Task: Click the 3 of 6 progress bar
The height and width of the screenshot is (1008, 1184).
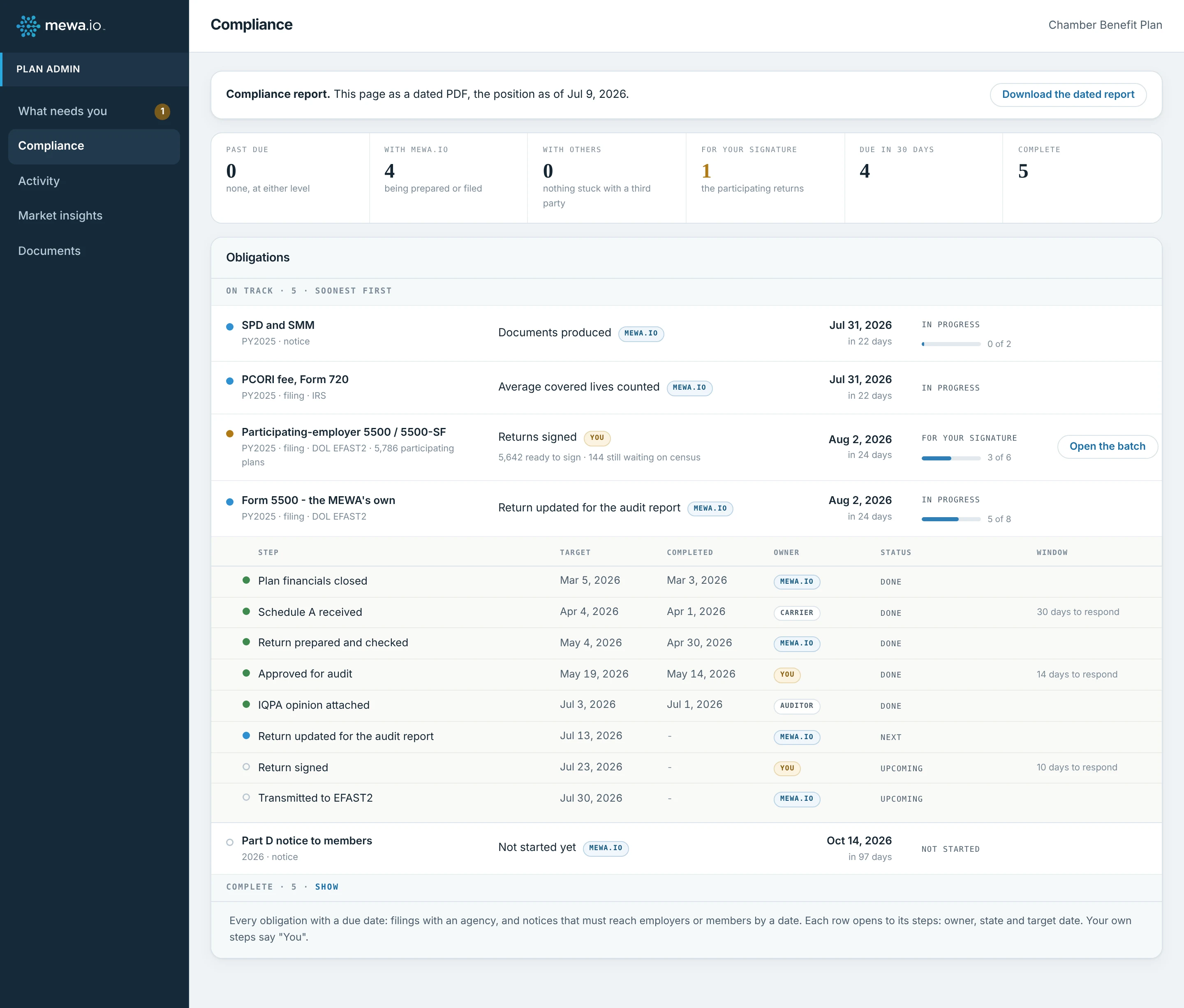Action: point(951,458)
